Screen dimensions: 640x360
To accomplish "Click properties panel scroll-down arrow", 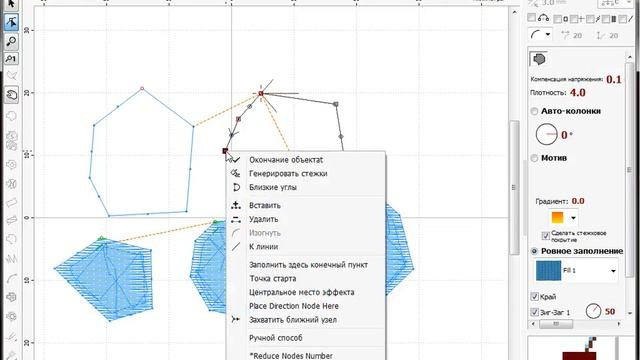I will pos(629,313).
